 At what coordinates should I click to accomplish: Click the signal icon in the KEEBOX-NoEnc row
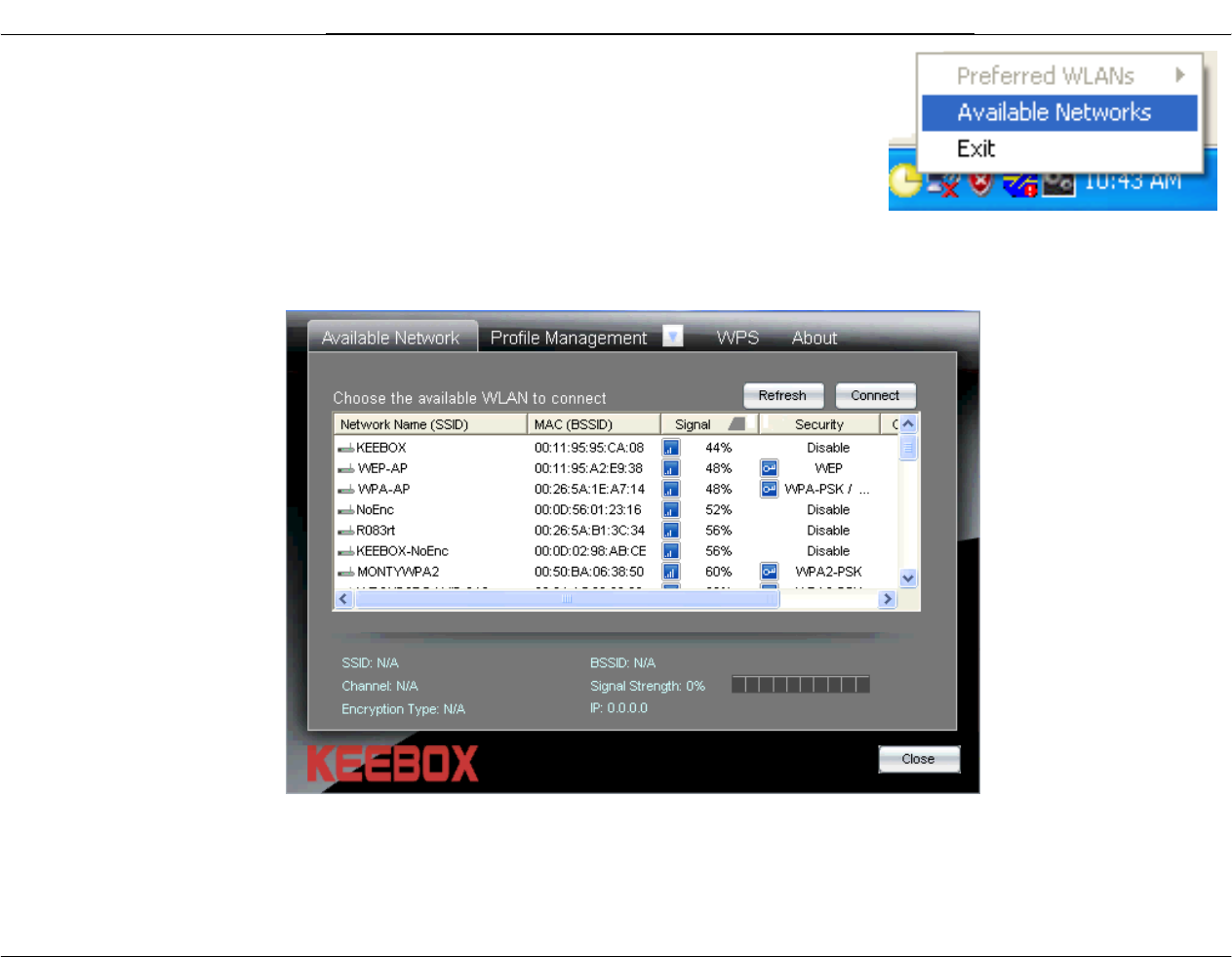(x=670, y=551)
